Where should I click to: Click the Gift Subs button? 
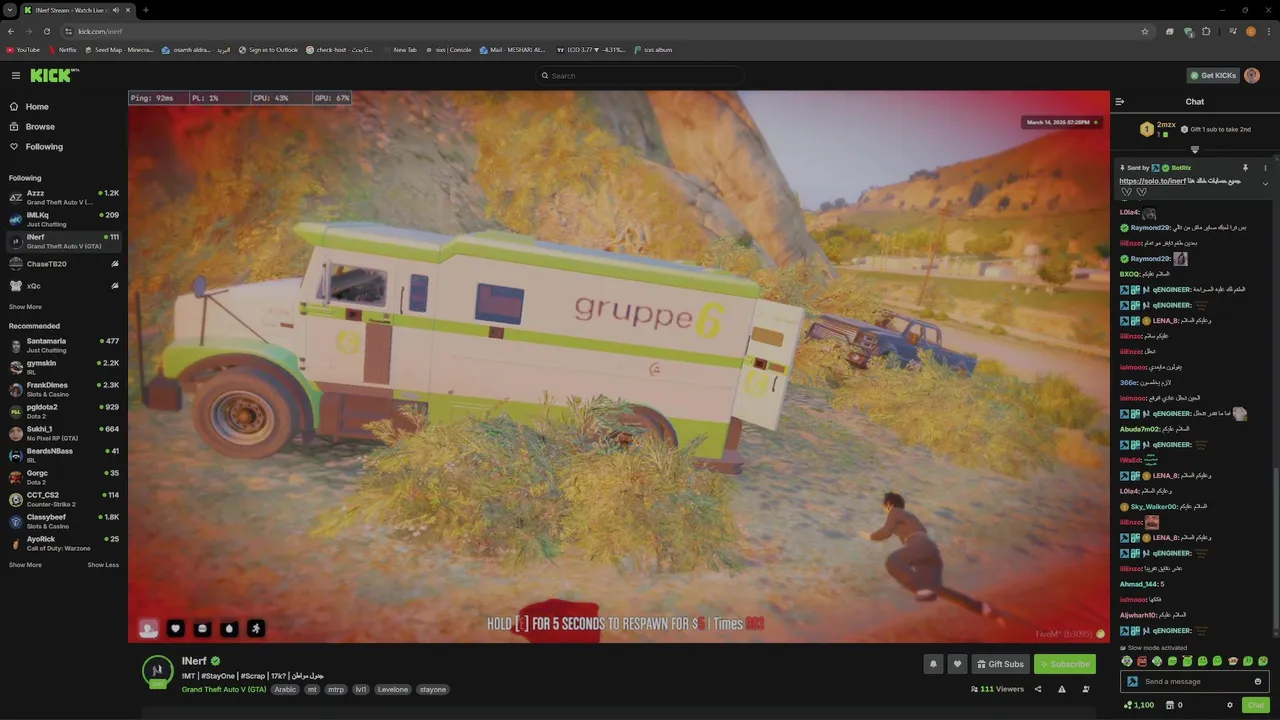pos(1000,664)
